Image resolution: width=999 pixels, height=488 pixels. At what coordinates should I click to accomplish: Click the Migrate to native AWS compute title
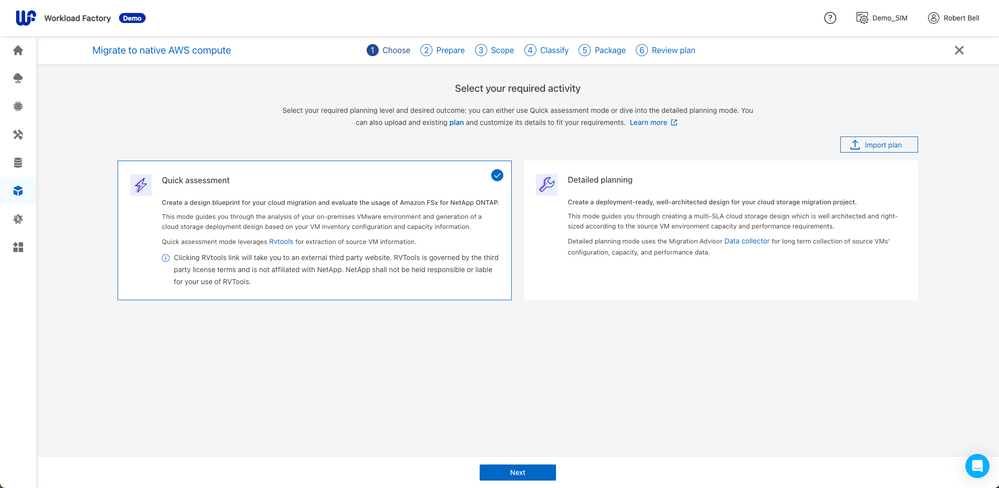tap(162, 50)
